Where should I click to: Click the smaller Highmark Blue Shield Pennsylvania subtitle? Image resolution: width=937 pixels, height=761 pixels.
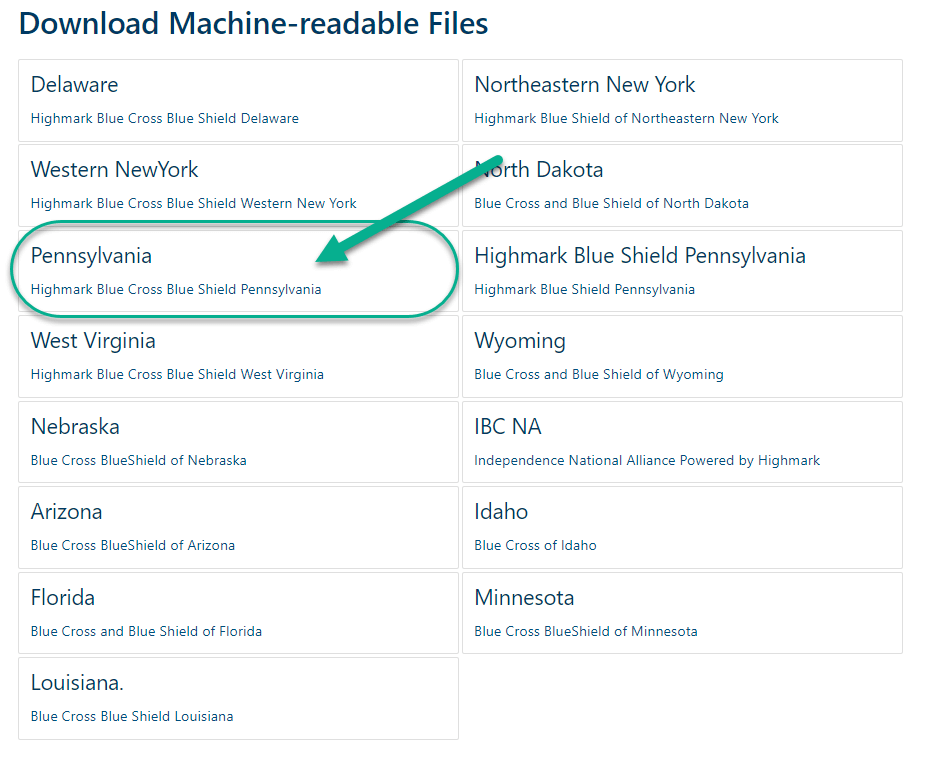pos(584,289)
